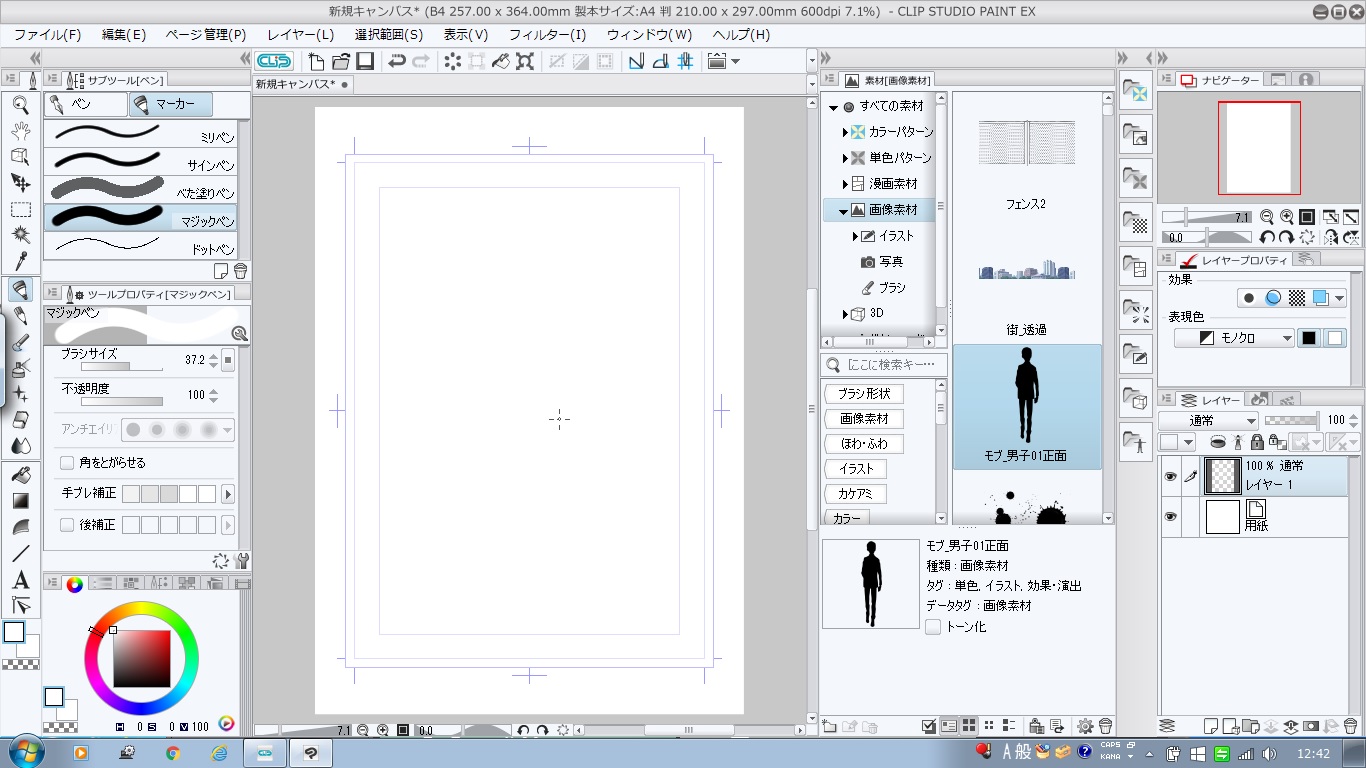This screenshot has width=1366, height=768.
Task: Select the Text tool in the toolbox
Action: (20, 580)
